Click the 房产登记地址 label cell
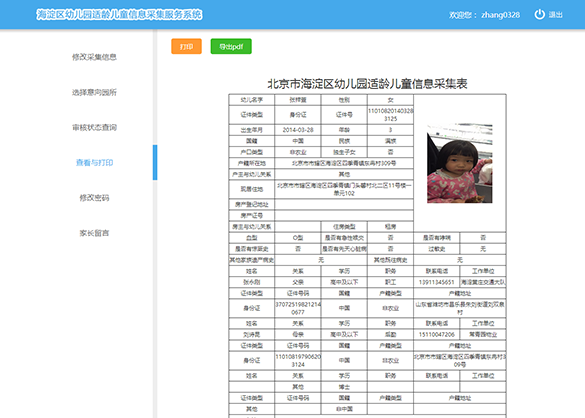 [251, 204]
